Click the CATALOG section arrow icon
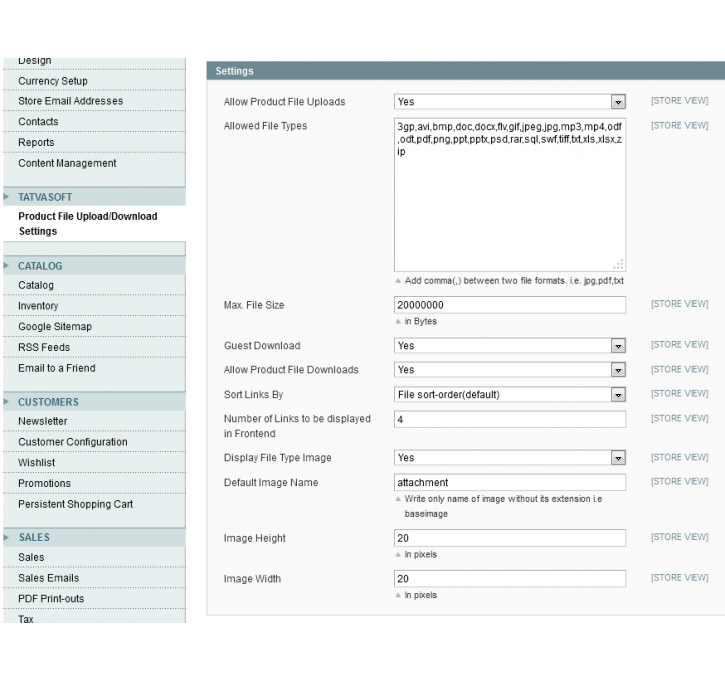The image size is (725, 680). click(x=6, y=266)
